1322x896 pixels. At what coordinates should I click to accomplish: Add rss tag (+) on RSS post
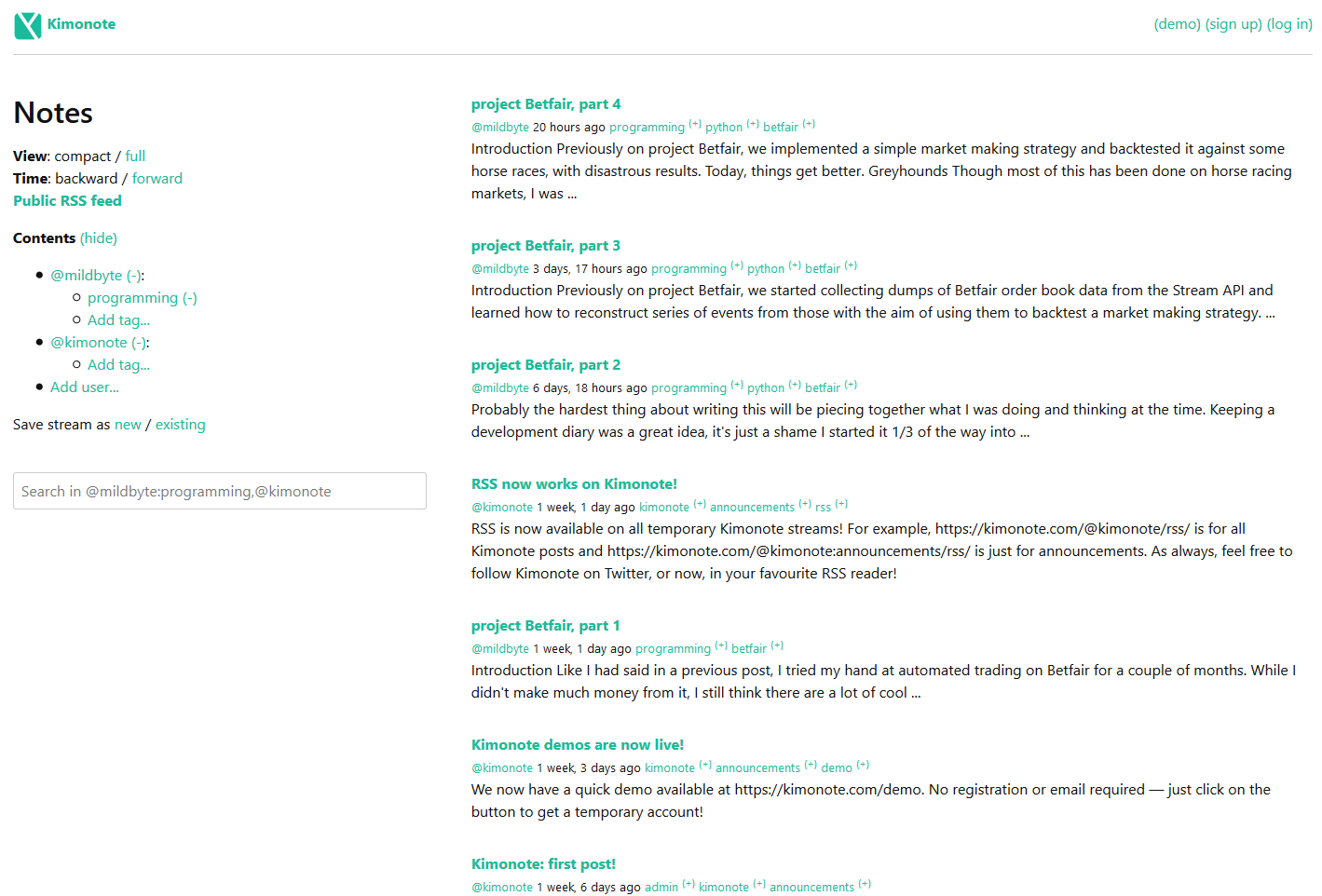tap(841, 504)
